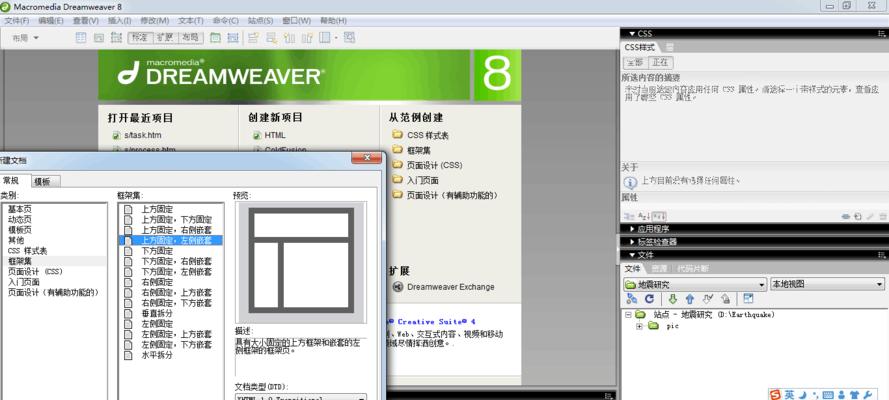
Task: Expand the 标签检查器 panel group
Action: [x=632, y=242]
